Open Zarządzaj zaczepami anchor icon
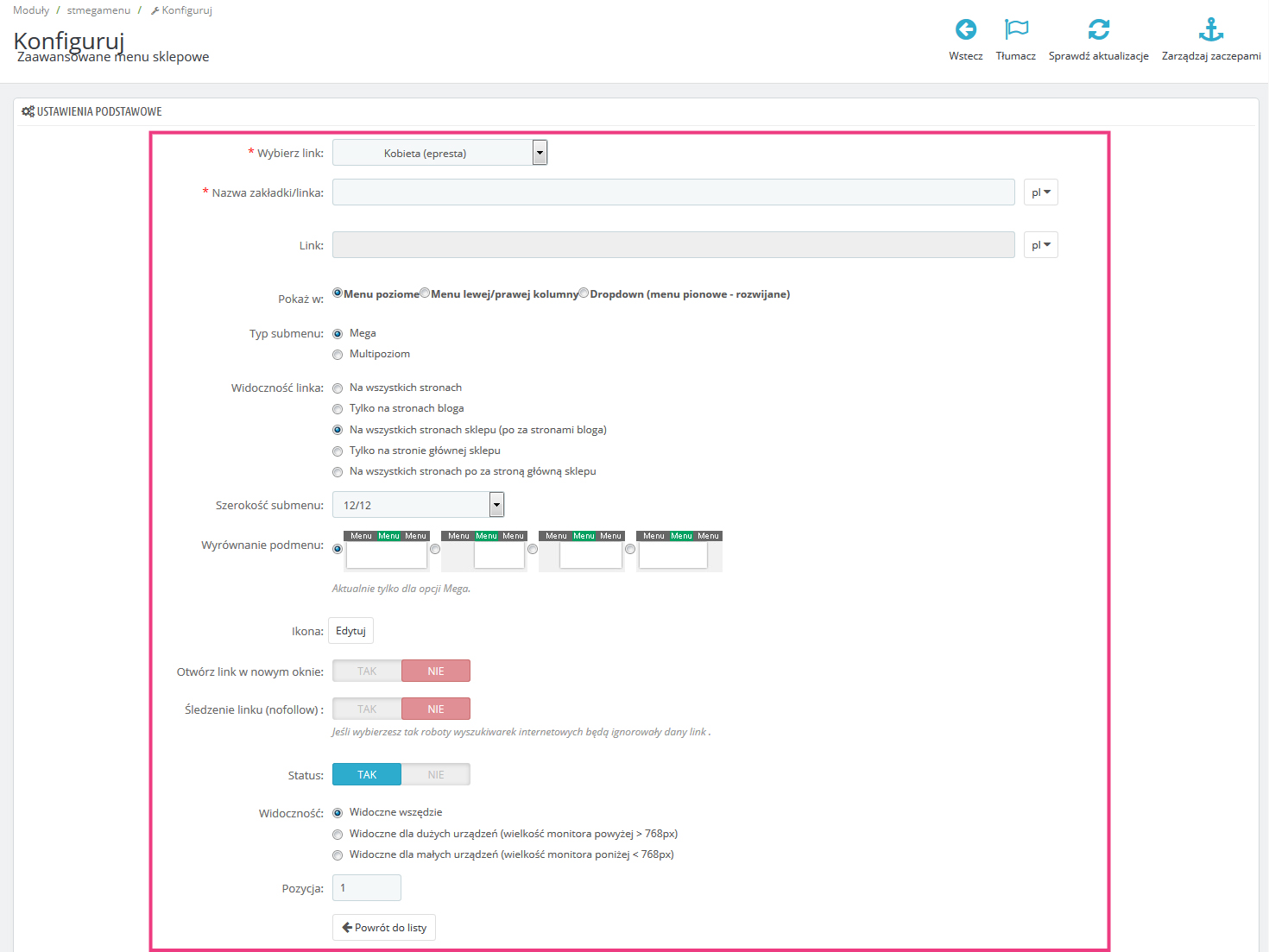This screenshot has height=952, width=1269. [1210, 30]
